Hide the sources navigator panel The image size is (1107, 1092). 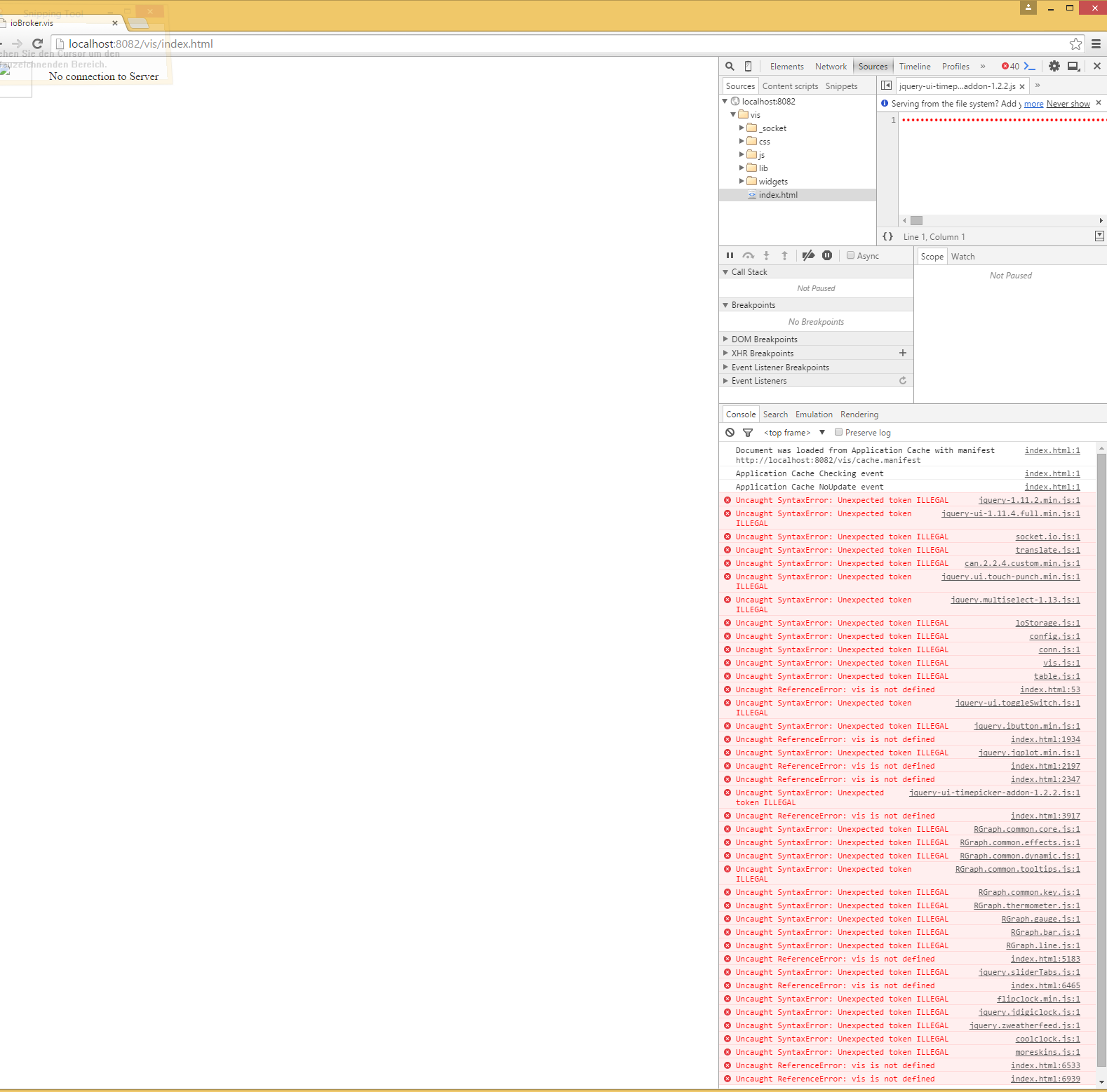point(886,86)
